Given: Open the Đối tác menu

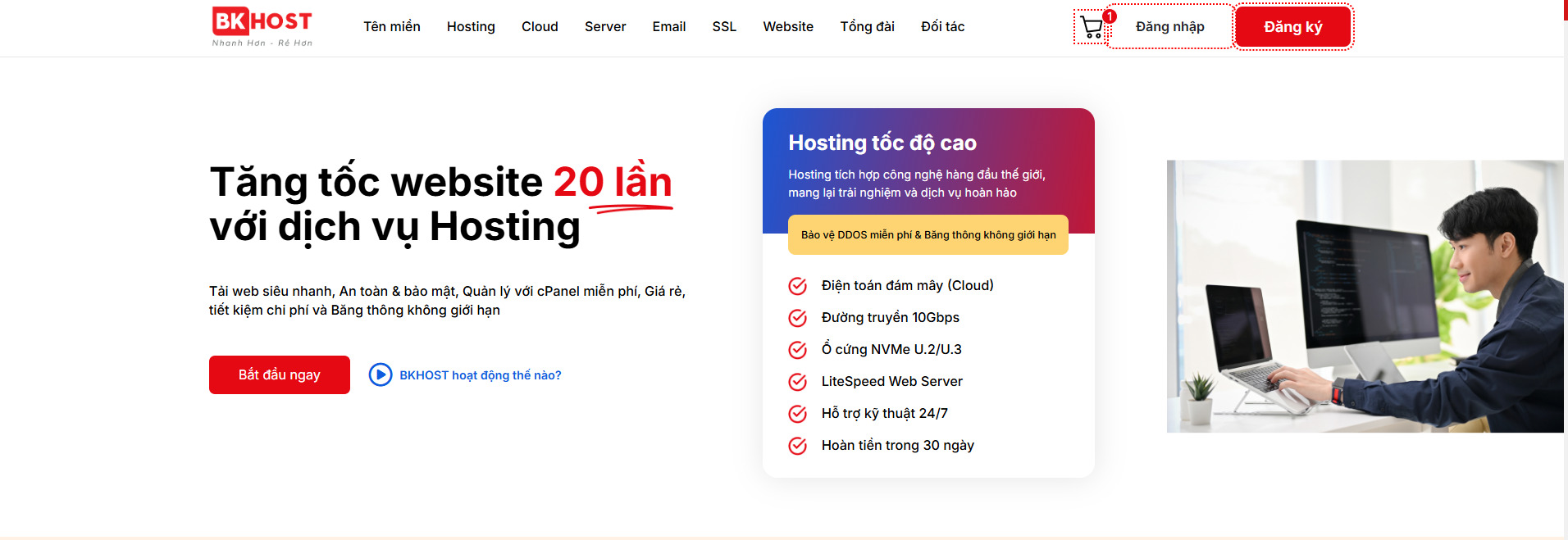Looking at the screenshot, I should 942,27.
